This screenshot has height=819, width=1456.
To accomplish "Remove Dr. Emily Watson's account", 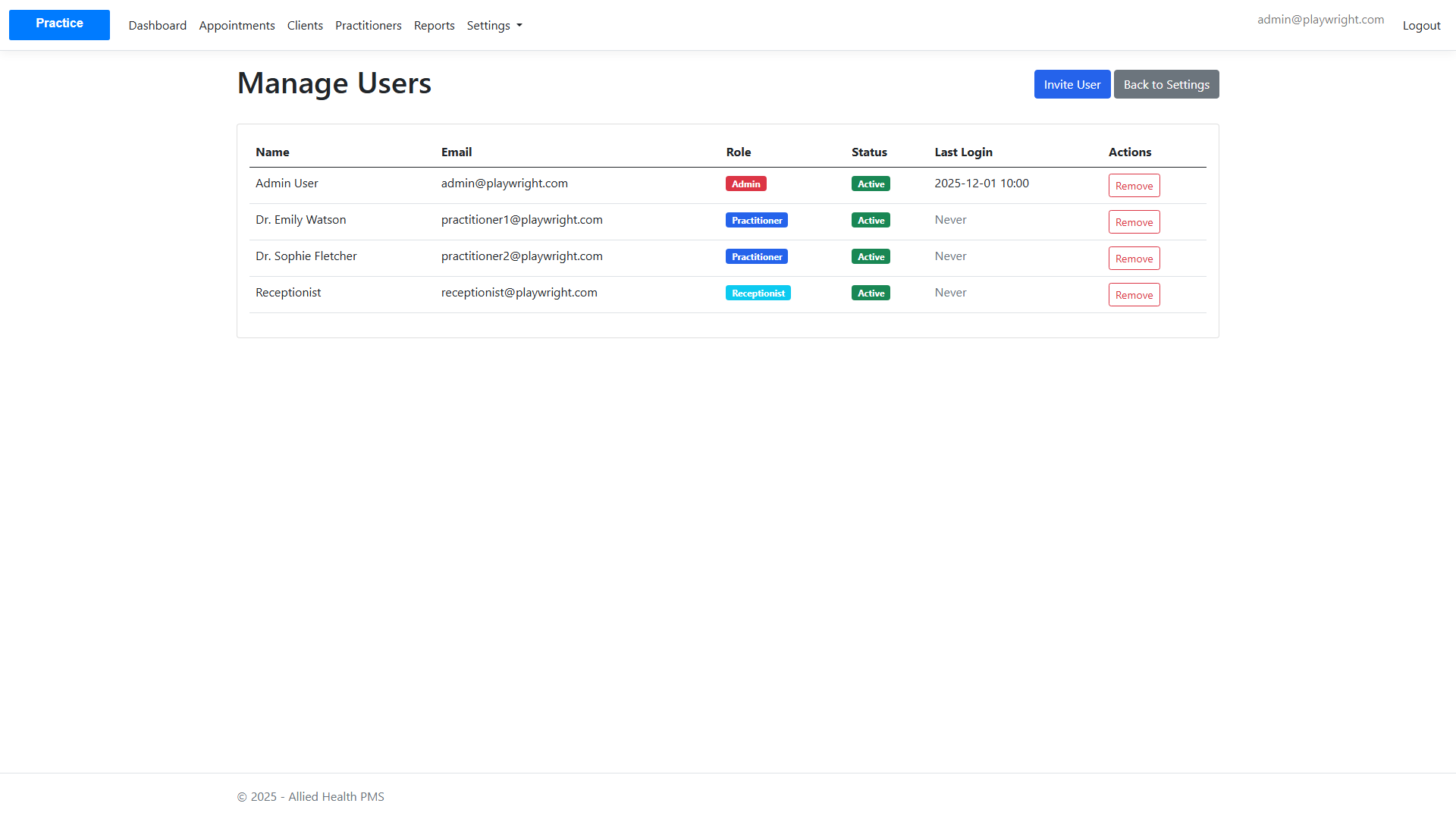I will [x=1134, y=222].
